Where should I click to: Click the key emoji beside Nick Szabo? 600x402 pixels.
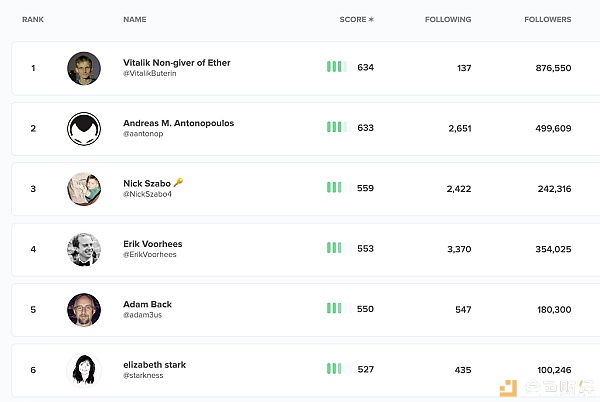[x=178, y=183]
